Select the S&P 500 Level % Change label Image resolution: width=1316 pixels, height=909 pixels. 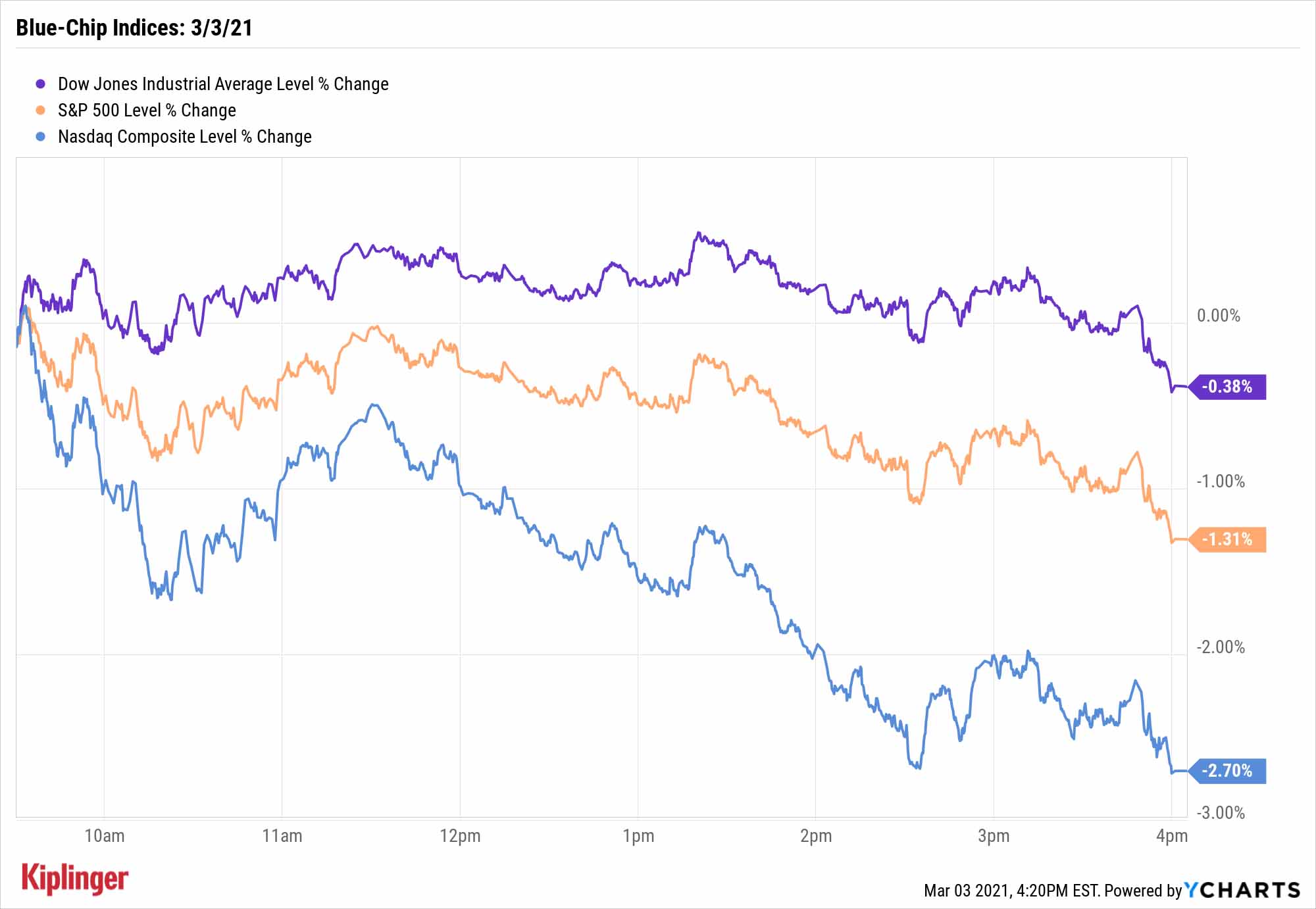[x=147, y=111]
